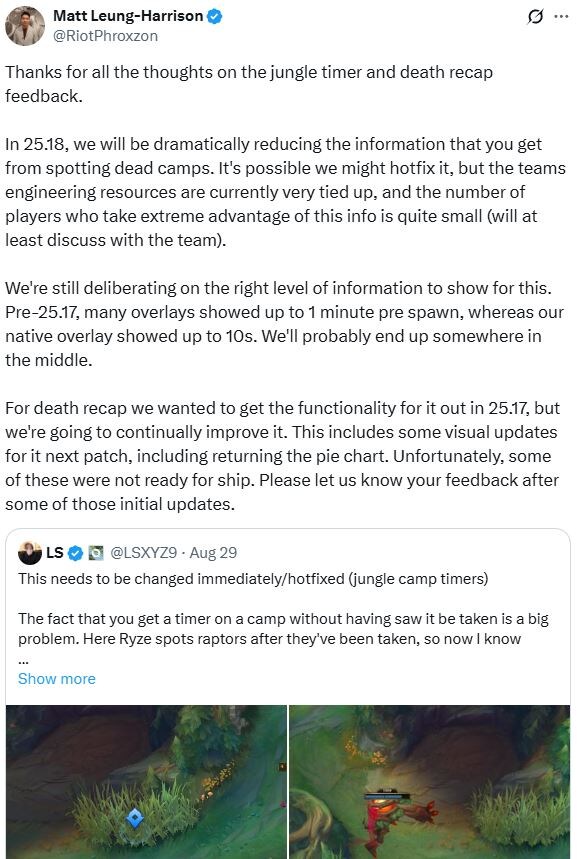Open the Matt Leung-Harrison name link
Screen dimensions: 581x859
(128, 16)
